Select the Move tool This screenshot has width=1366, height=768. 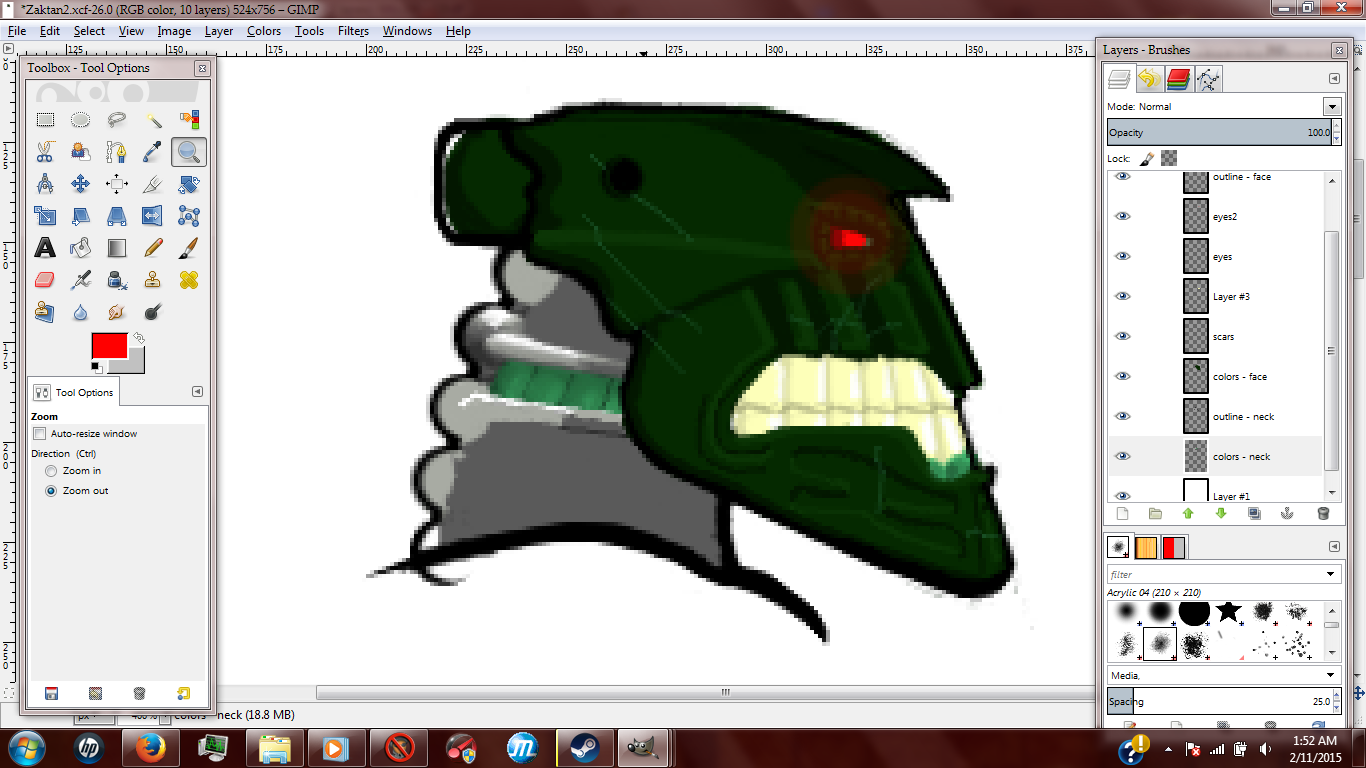pos(80,184)
